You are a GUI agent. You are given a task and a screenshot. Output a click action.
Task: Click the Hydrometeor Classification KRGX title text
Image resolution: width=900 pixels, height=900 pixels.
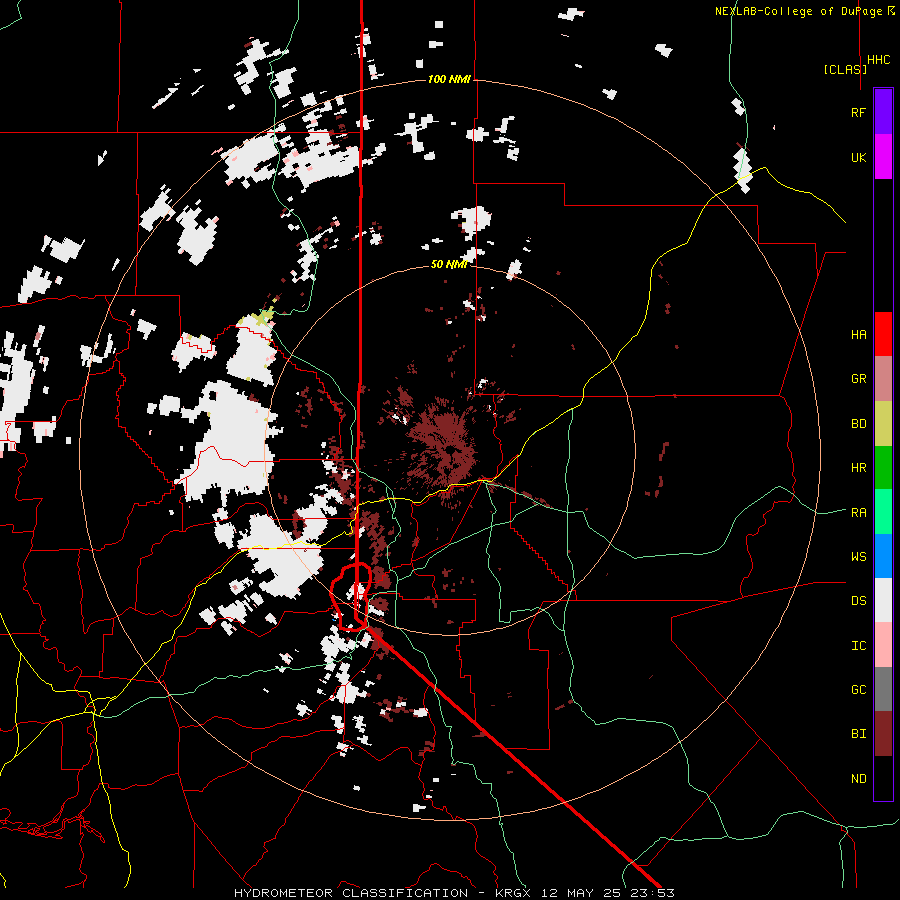pyautogui.click(x=454, y=893)
